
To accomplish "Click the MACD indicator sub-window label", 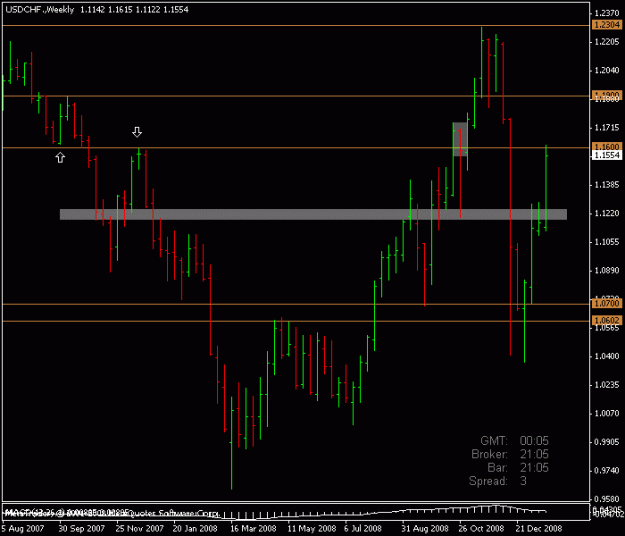I will [68, 512].
